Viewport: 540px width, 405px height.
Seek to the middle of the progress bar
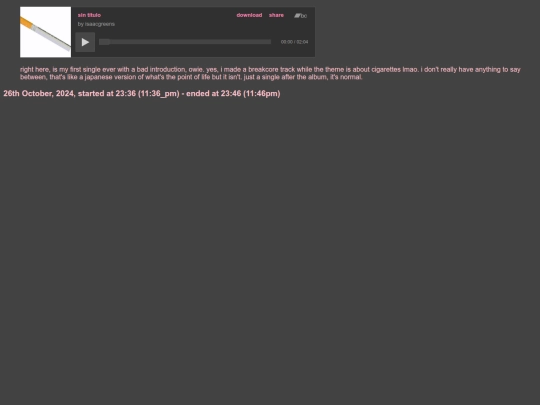point(185,42)
